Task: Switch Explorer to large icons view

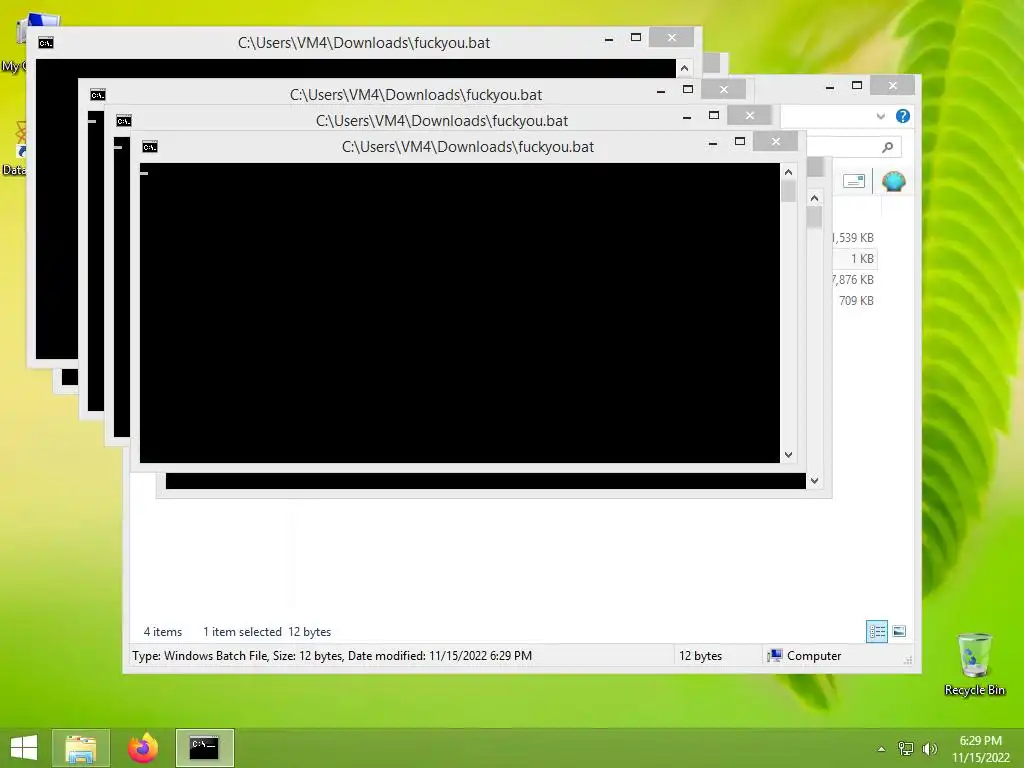Action: 899,631
